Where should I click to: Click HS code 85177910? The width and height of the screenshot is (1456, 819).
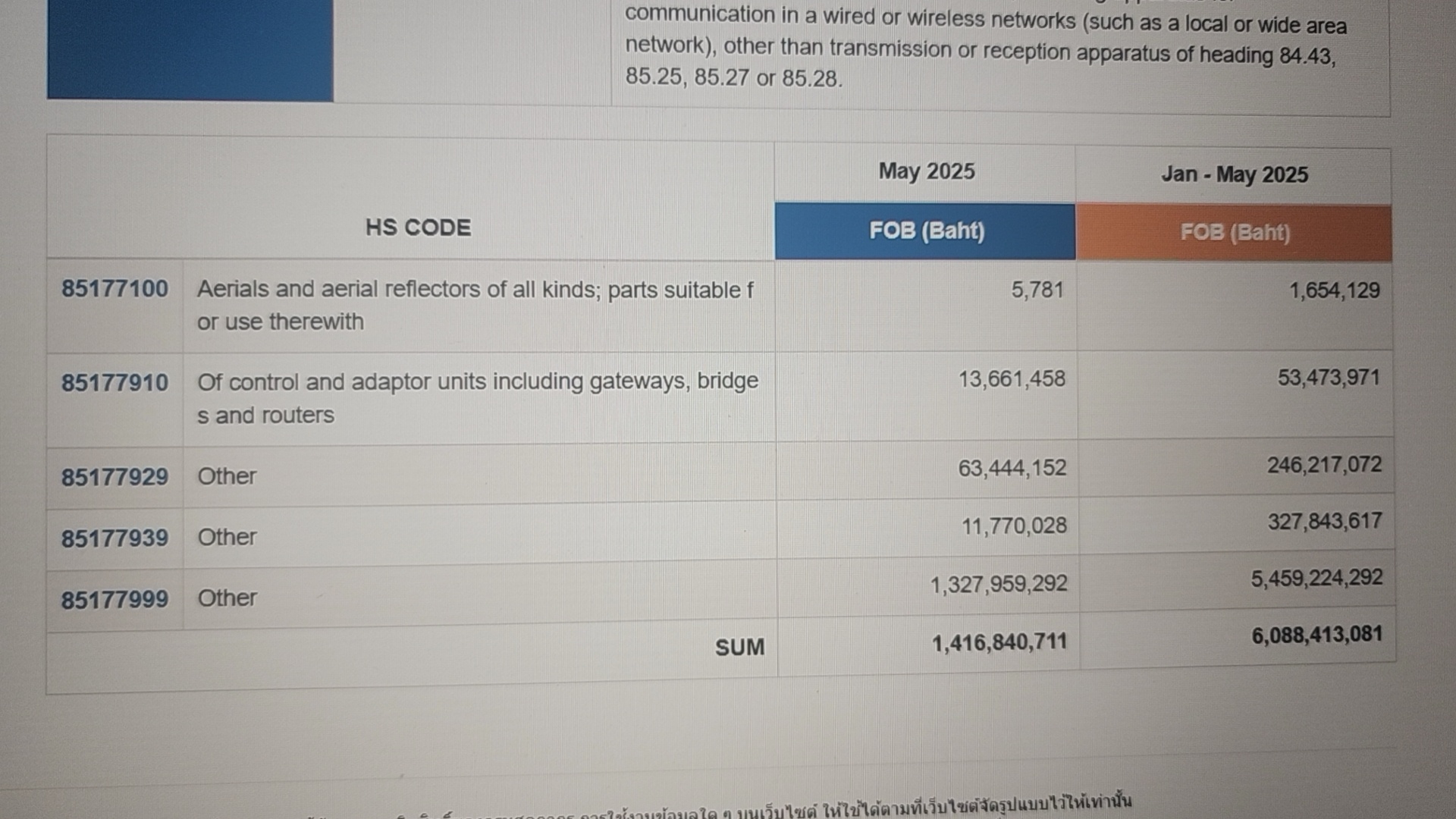(115, 383)
